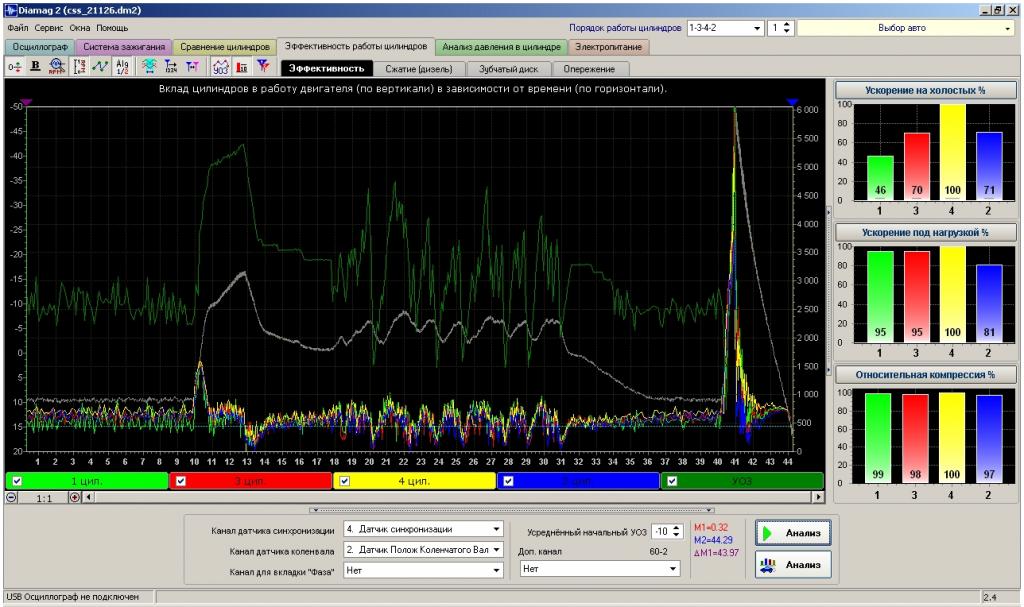This screenshot has height=607, width=1024.
Task: Click the M1=0.32 marker value text
Action: [711, 527]
